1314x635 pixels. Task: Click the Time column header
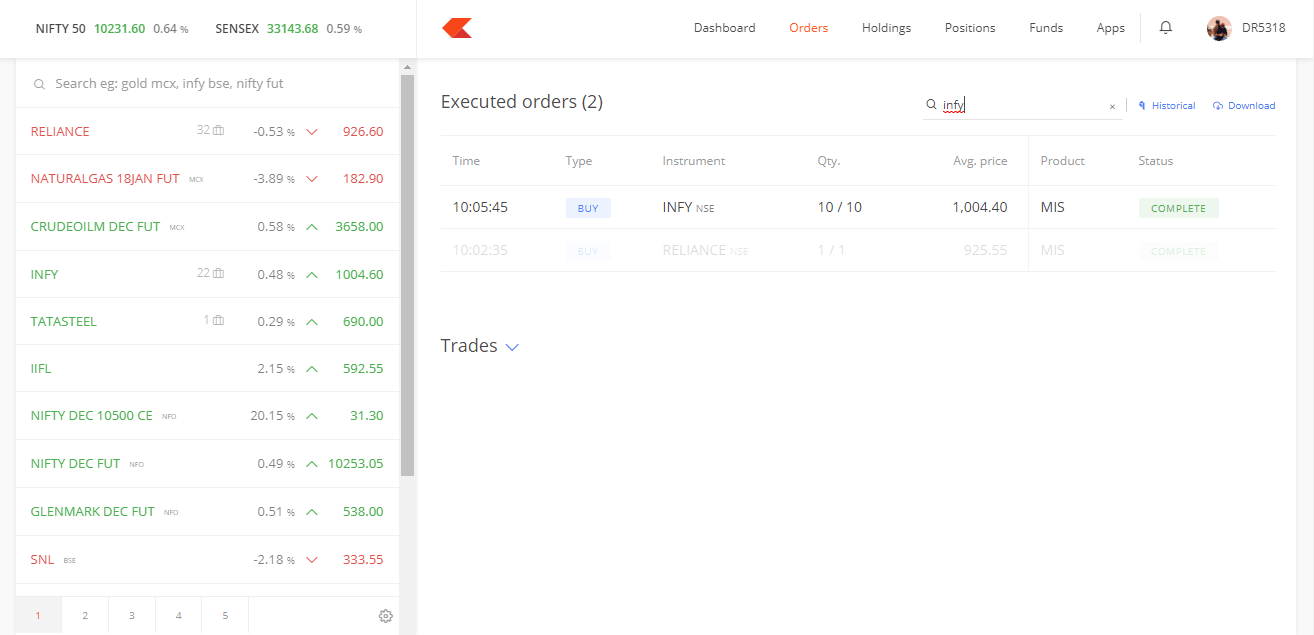click(x=466, y=161)
